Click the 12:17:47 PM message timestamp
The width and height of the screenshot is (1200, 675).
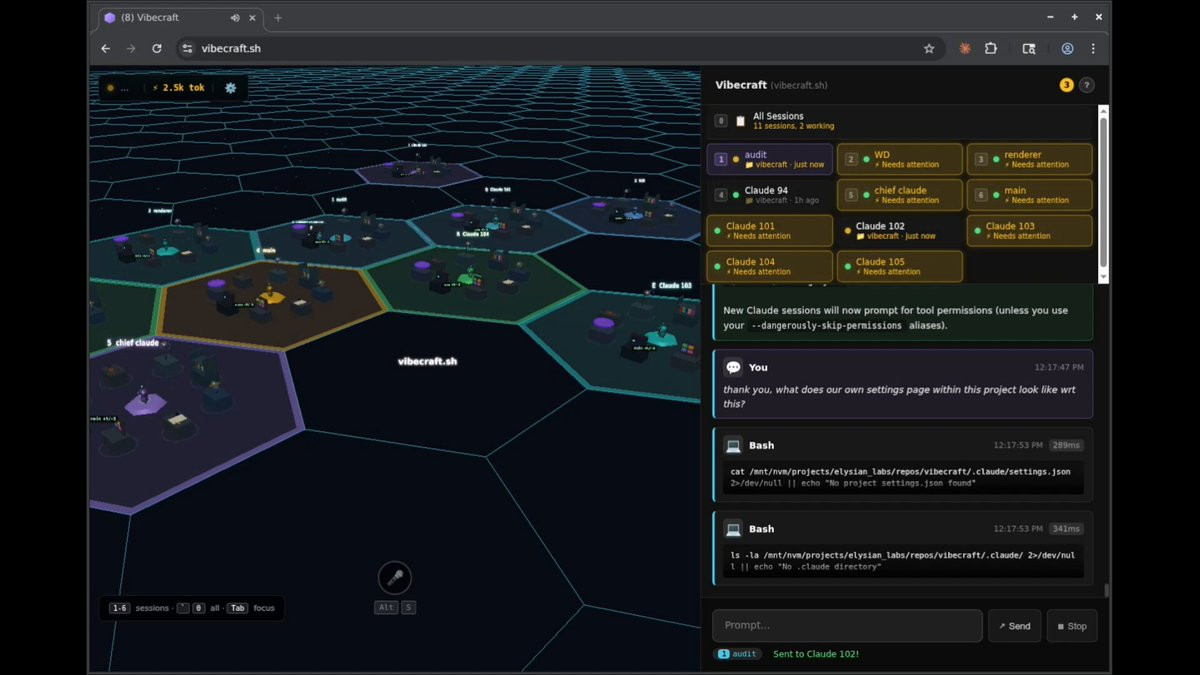[x=1059, y=368]
